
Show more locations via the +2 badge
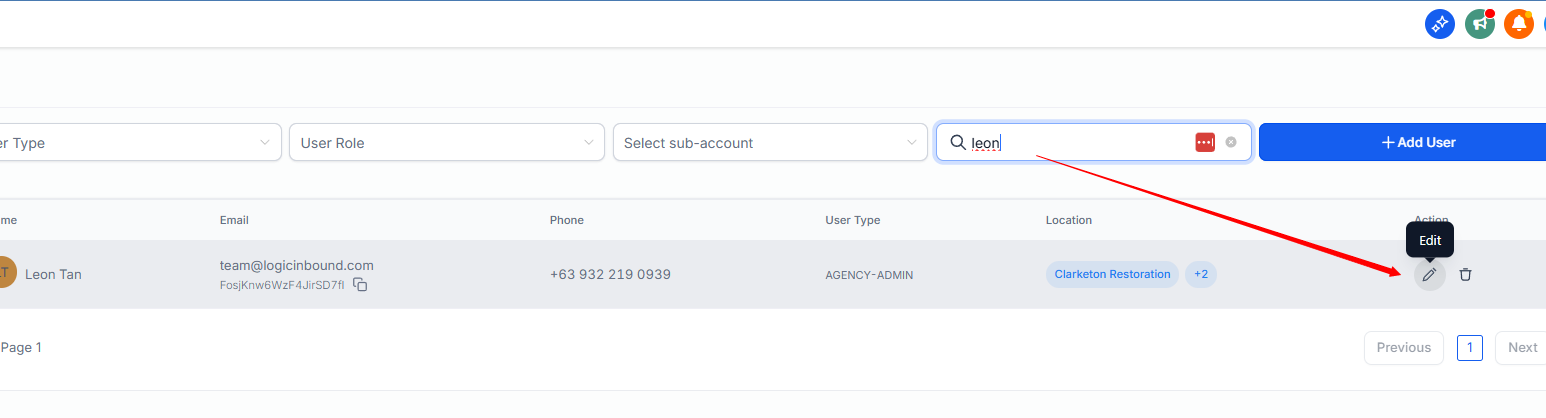[x=1201, y=274]
